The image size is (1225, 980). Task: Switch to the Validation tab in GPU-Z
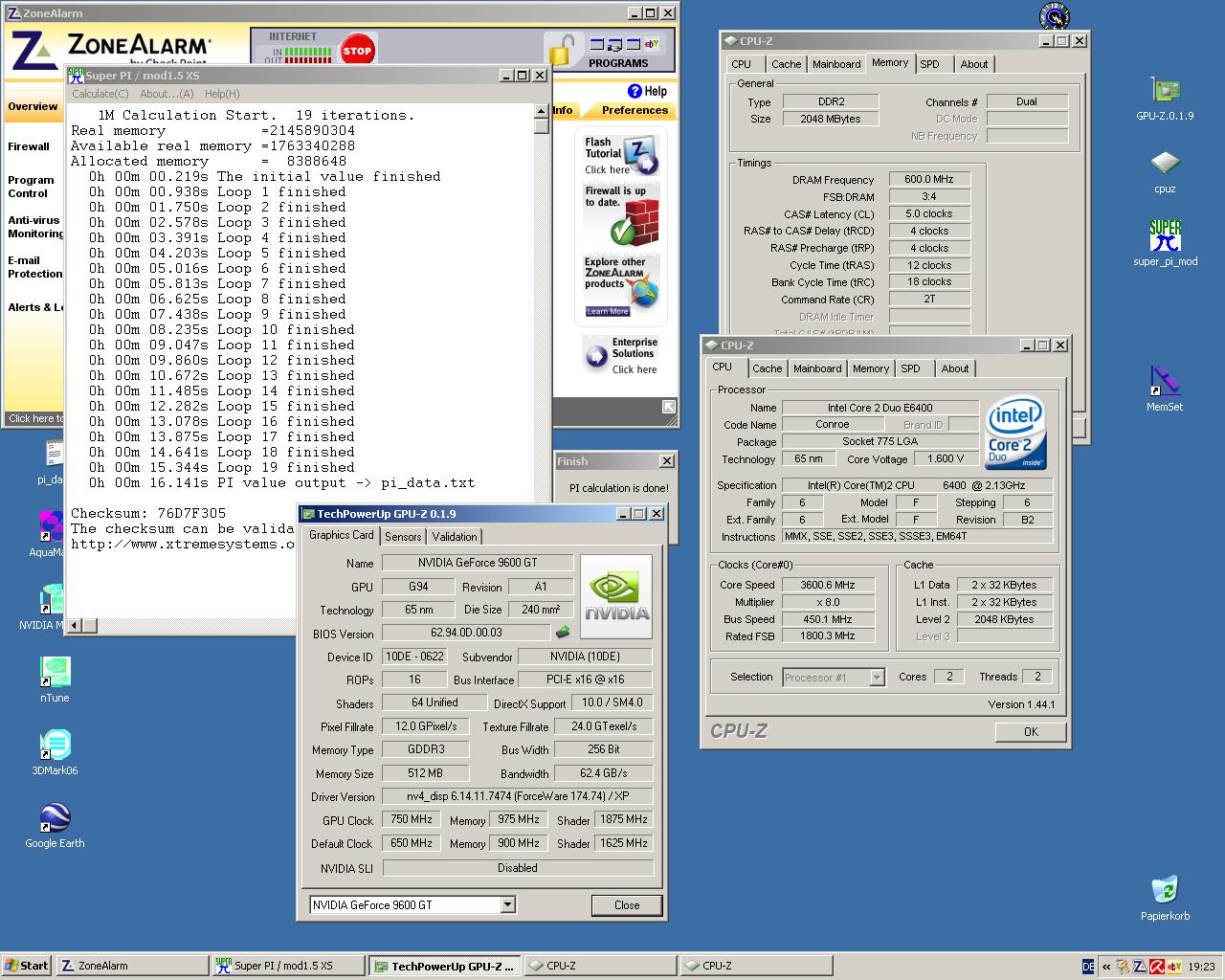455,537
